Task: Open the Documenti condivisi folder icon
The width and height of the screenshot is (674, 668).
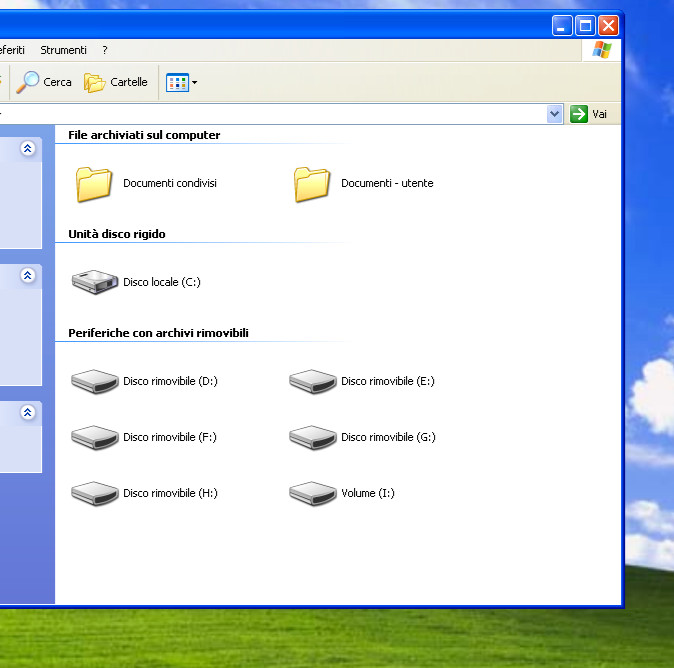Action: click(x=94, y=184)
